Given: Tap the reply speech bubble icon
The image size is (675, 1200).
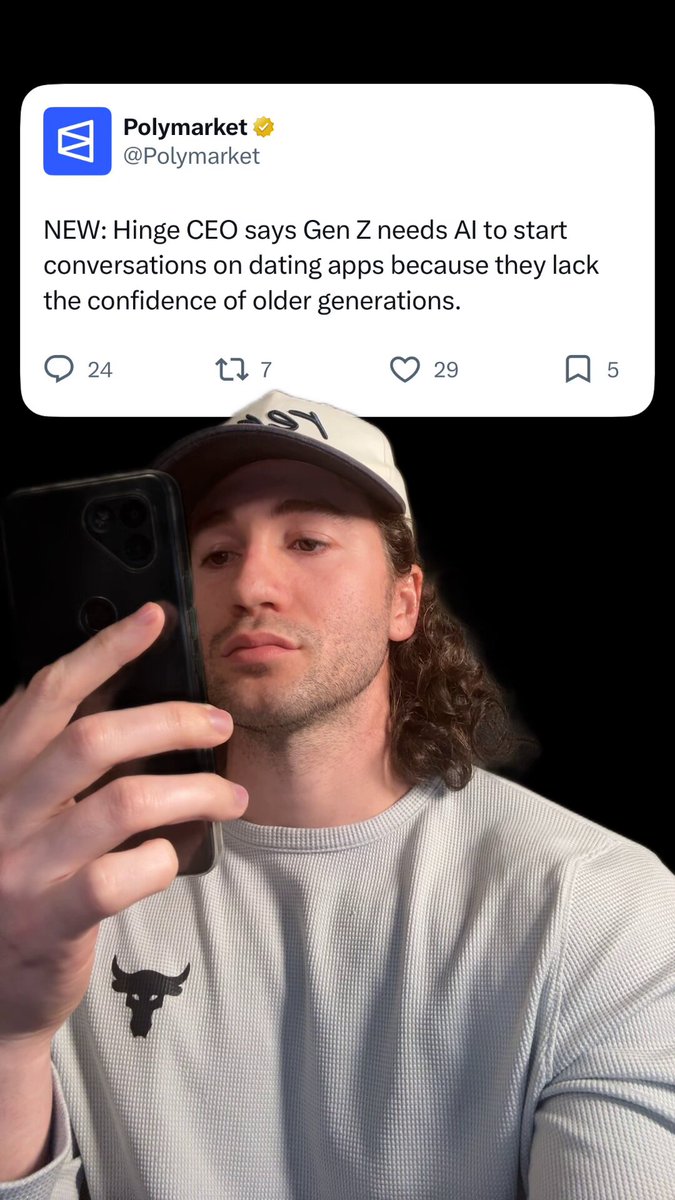Looking at the screenshot, I should tap(59, 369).
